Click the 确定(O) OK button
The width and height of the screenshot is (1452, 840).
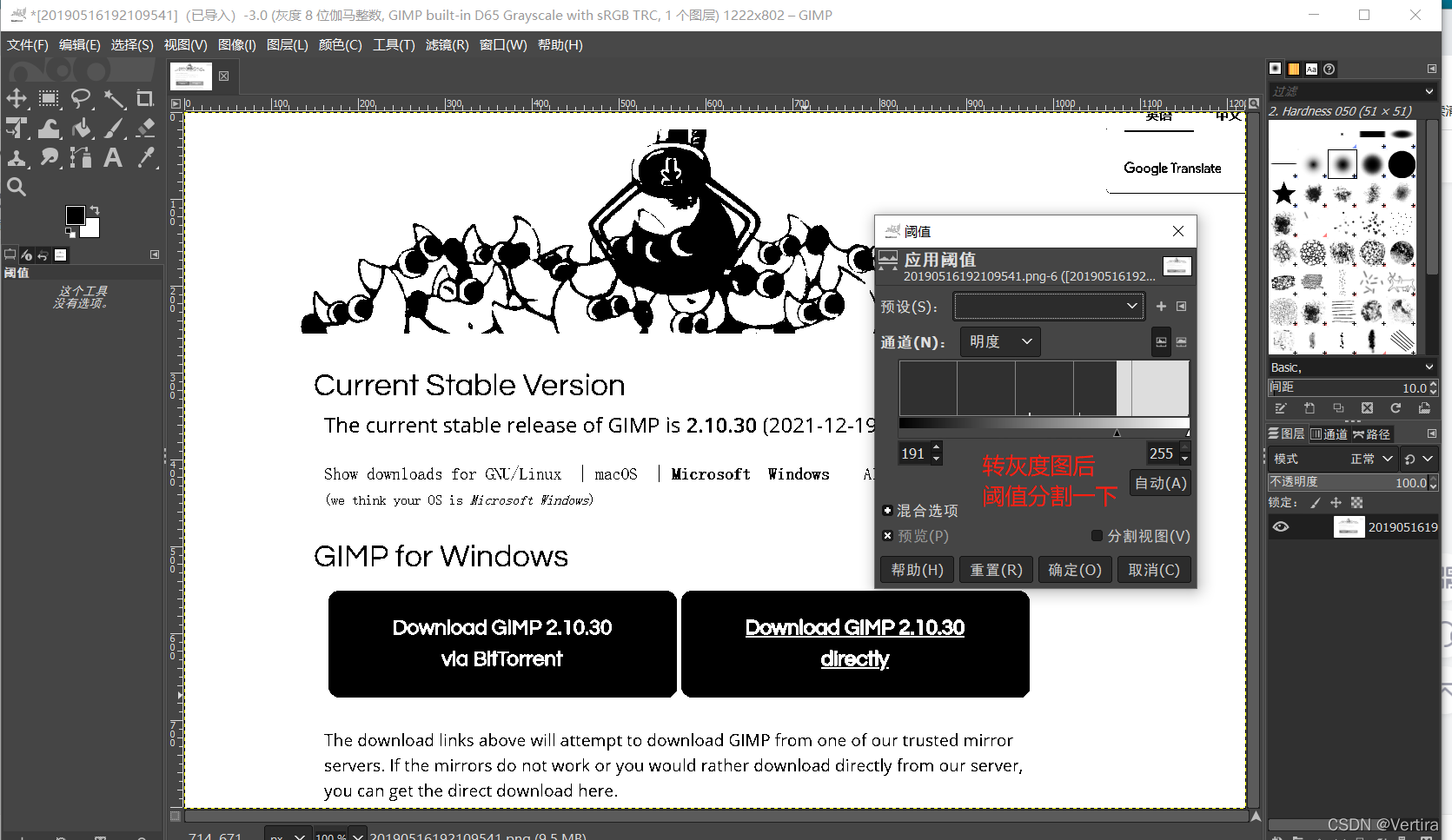coord(1075,570)
